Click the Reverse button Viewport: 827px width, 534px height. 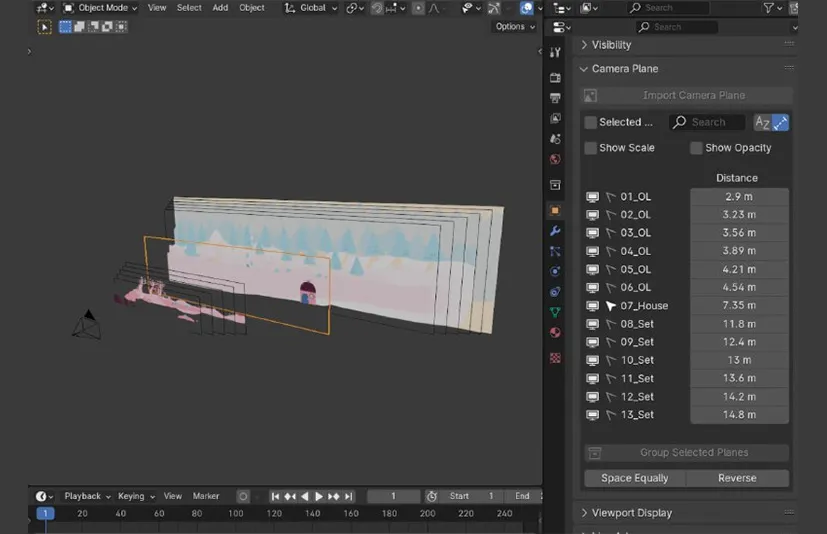[737, 478]
